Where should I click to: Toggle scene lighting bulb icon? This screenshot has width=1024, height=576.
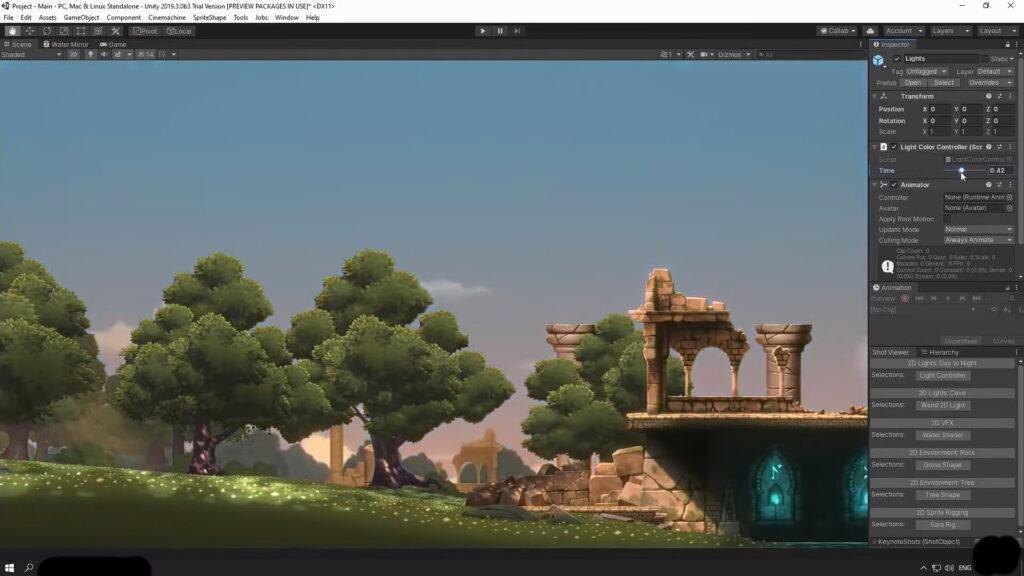(x=91, y=55)
